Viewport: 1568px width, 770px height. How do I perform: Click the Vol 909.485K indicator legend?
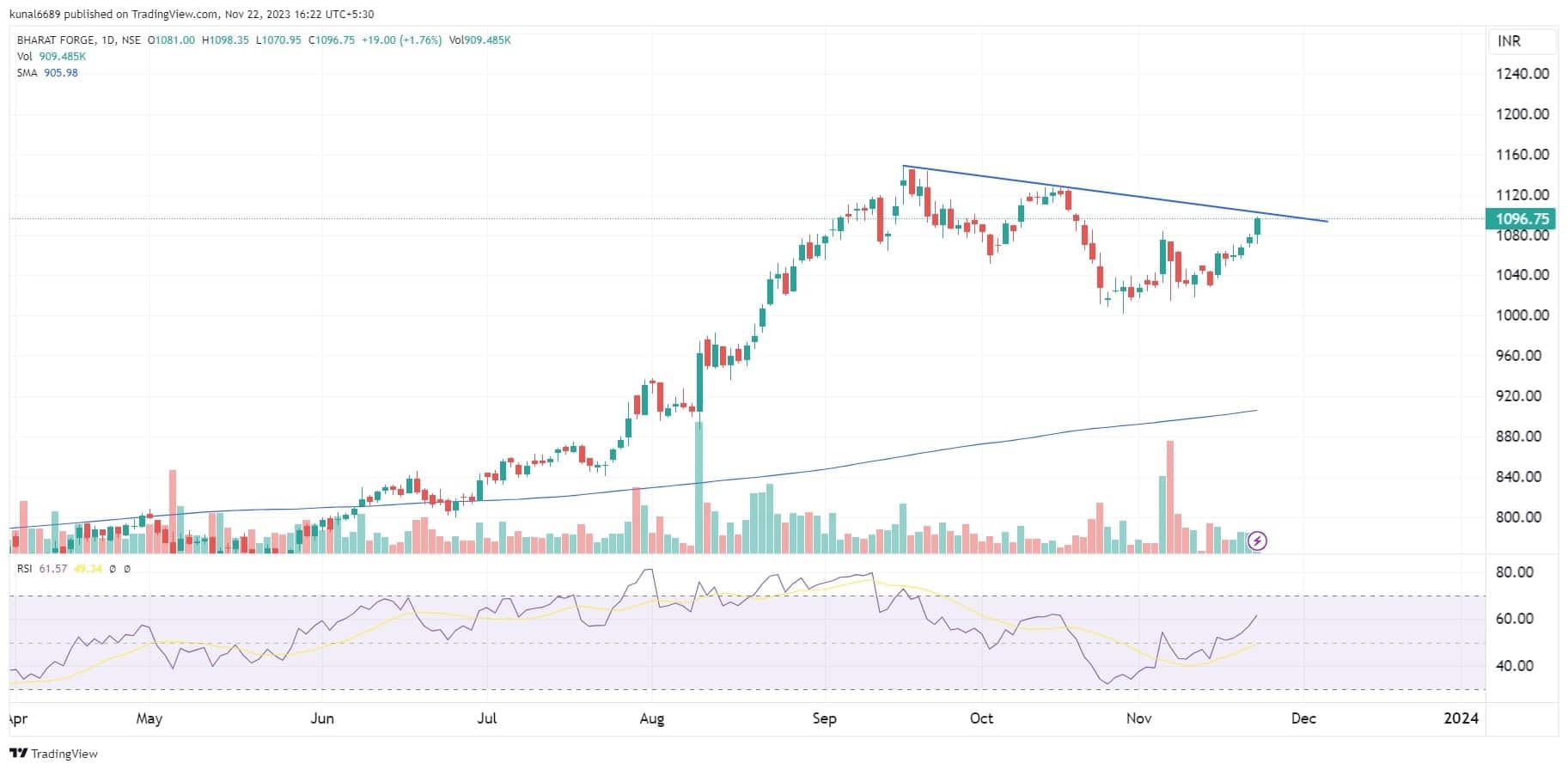pos(52,57)
